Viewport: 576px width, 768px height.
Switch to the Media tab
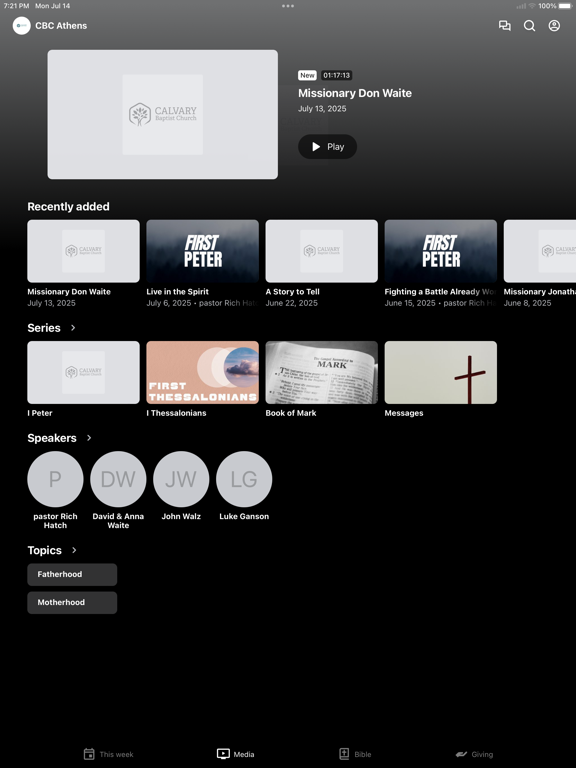(235, 754)
